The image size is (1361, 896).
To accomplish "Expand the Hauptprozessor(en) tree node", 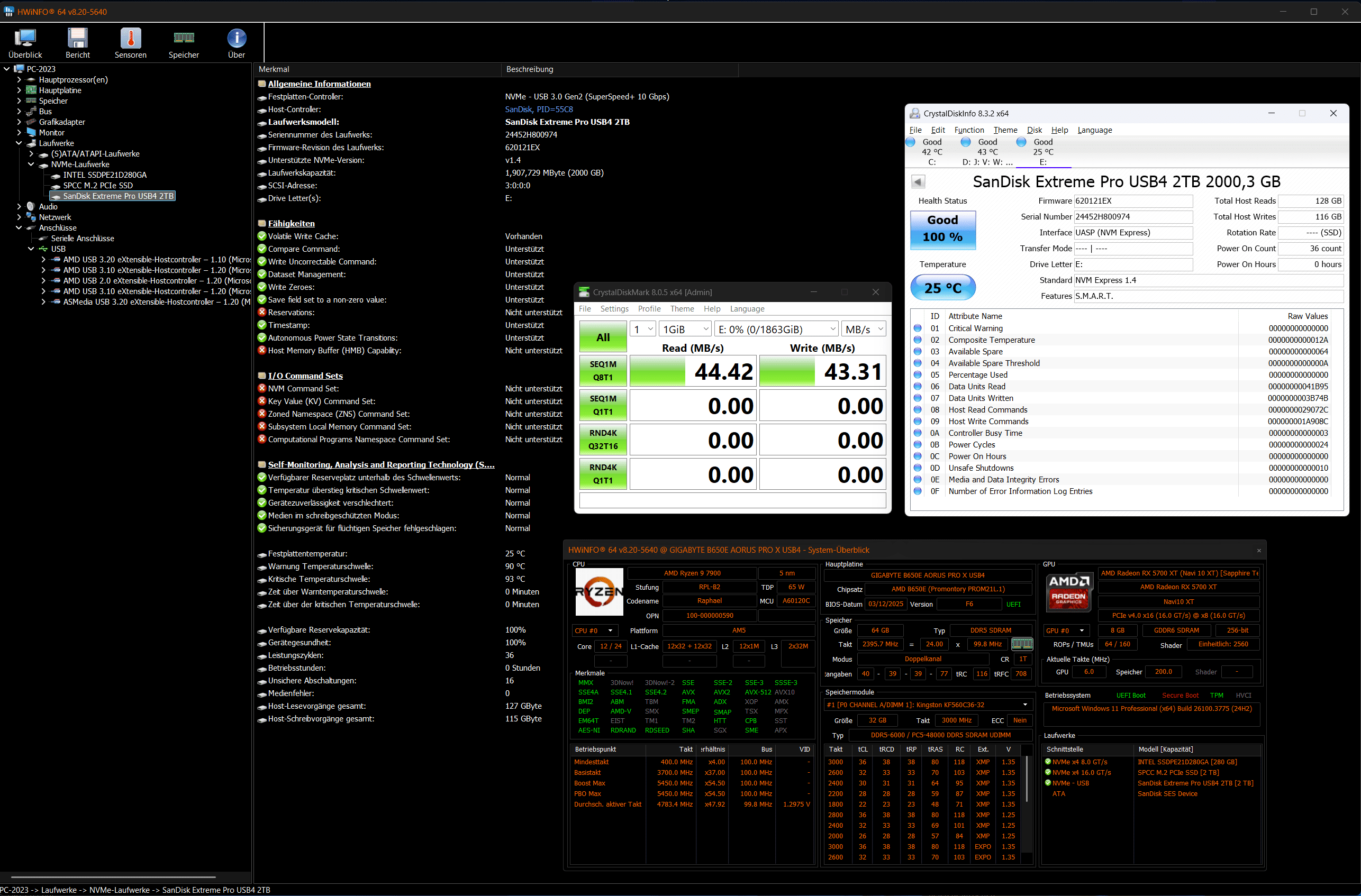I will [x=19, y=80].
